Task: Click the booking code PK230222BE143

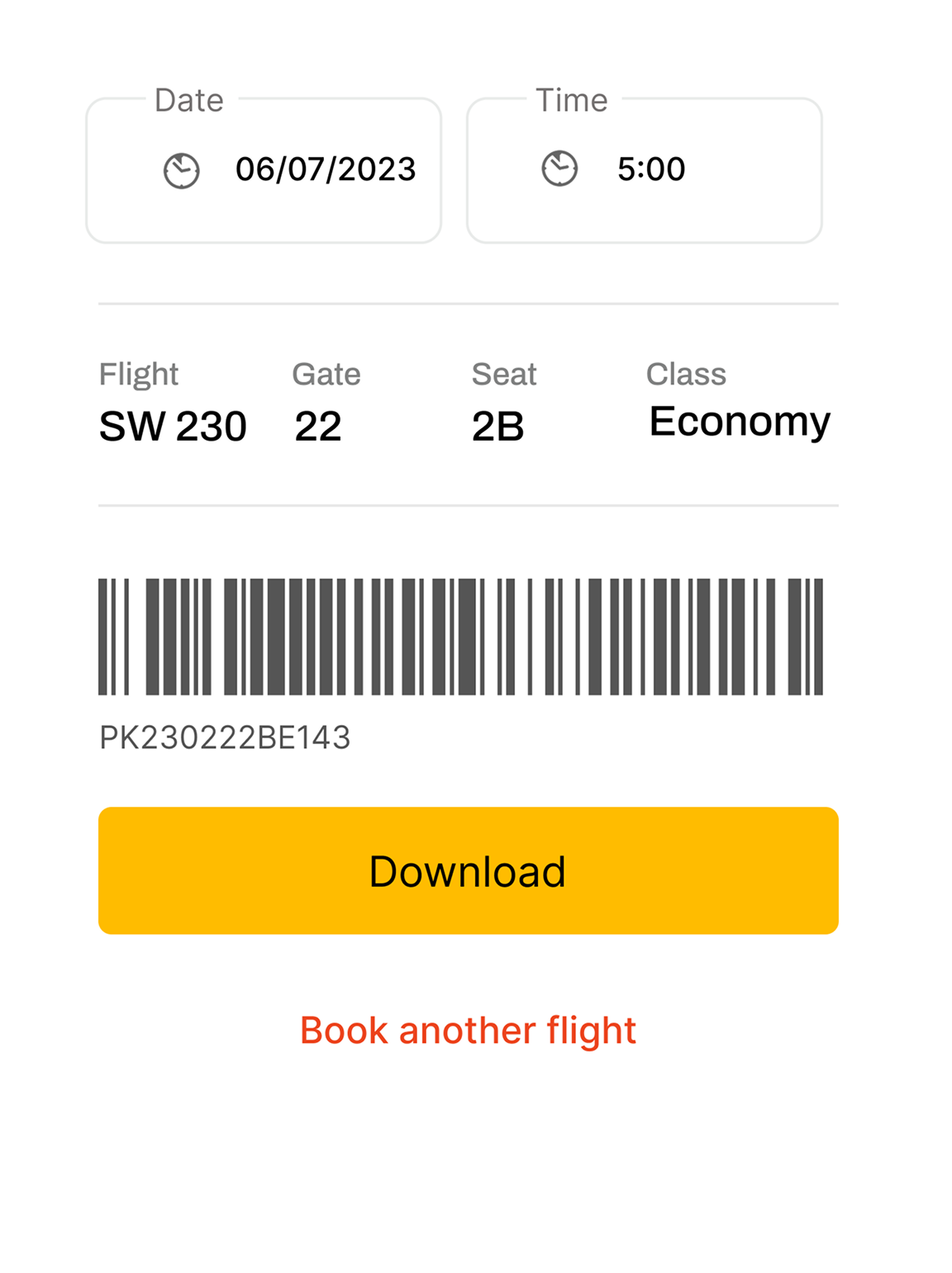Action: 225,737
